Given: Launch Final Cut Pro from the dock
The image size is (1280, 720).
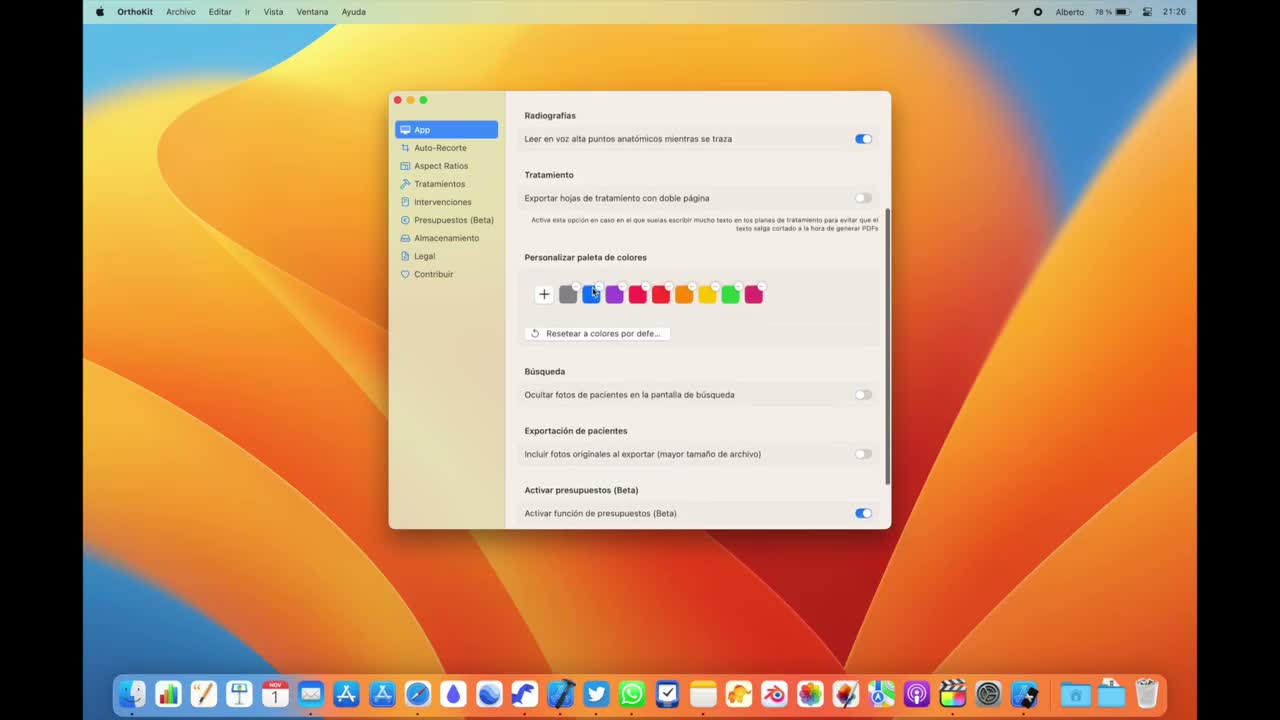Looking at the screenshot, I should (x=953, y=693).
